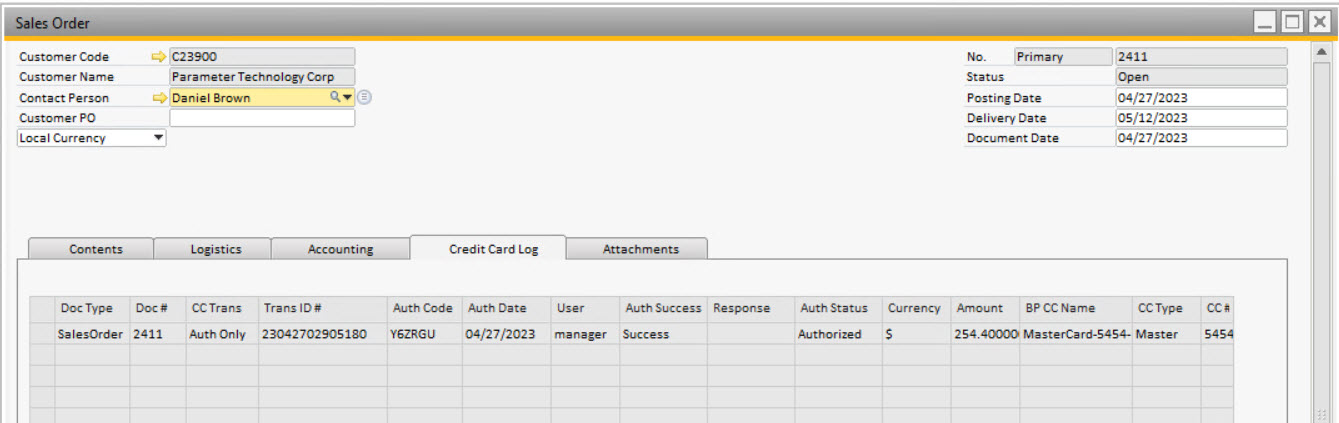Click the document number 2411 field

coord(1201,57)
